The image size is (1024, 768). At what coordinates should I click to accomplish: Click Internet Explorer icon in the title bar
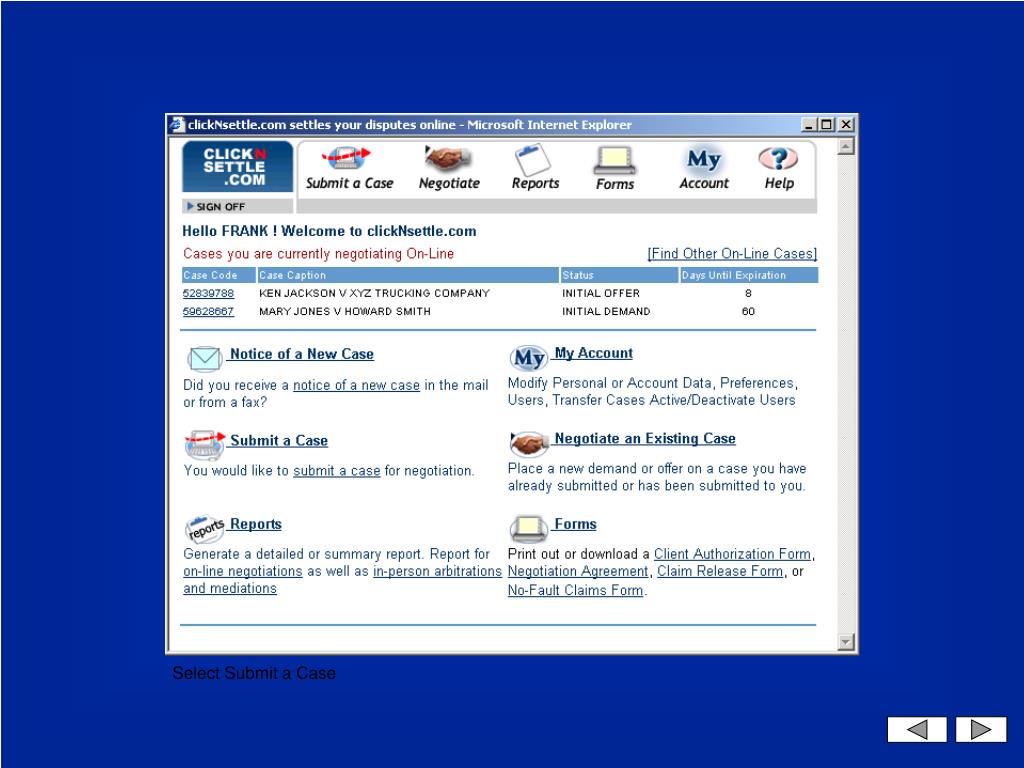point(177,124)
